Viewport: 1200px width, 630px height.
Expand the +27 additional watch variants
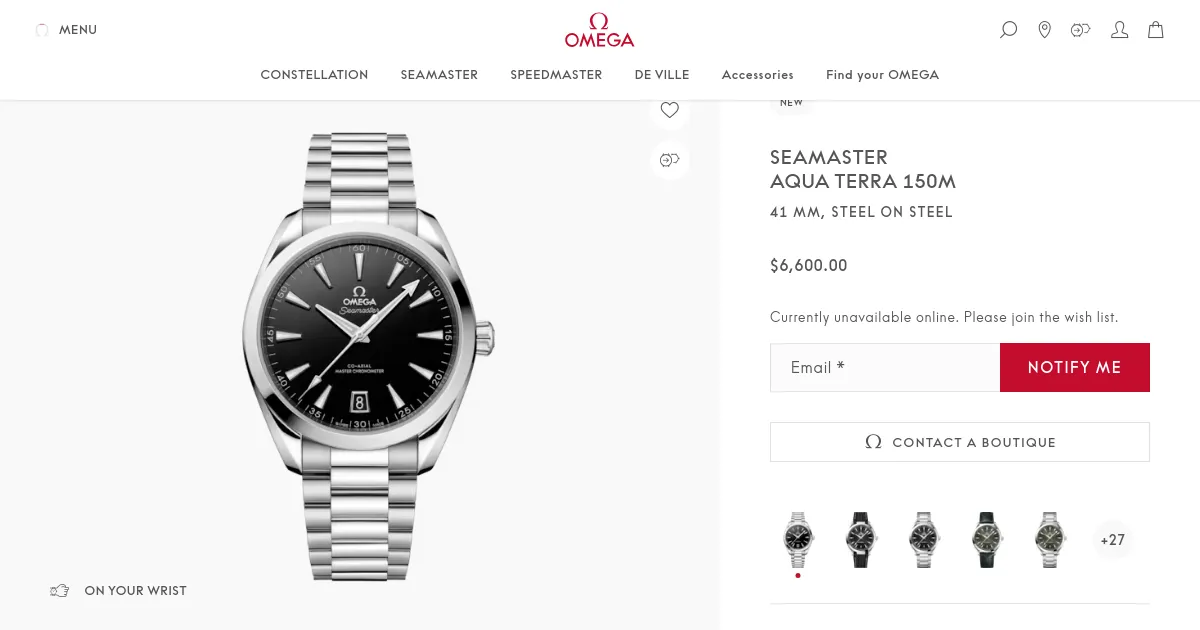coord(1112,540)
